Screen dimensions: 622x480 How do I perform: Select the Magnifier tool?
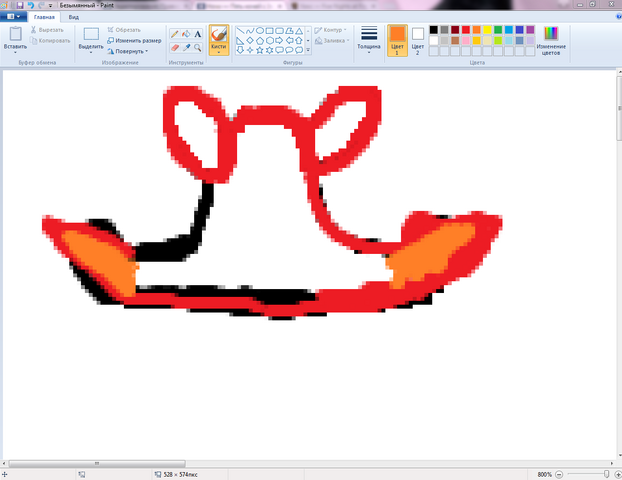pos(198,48)
